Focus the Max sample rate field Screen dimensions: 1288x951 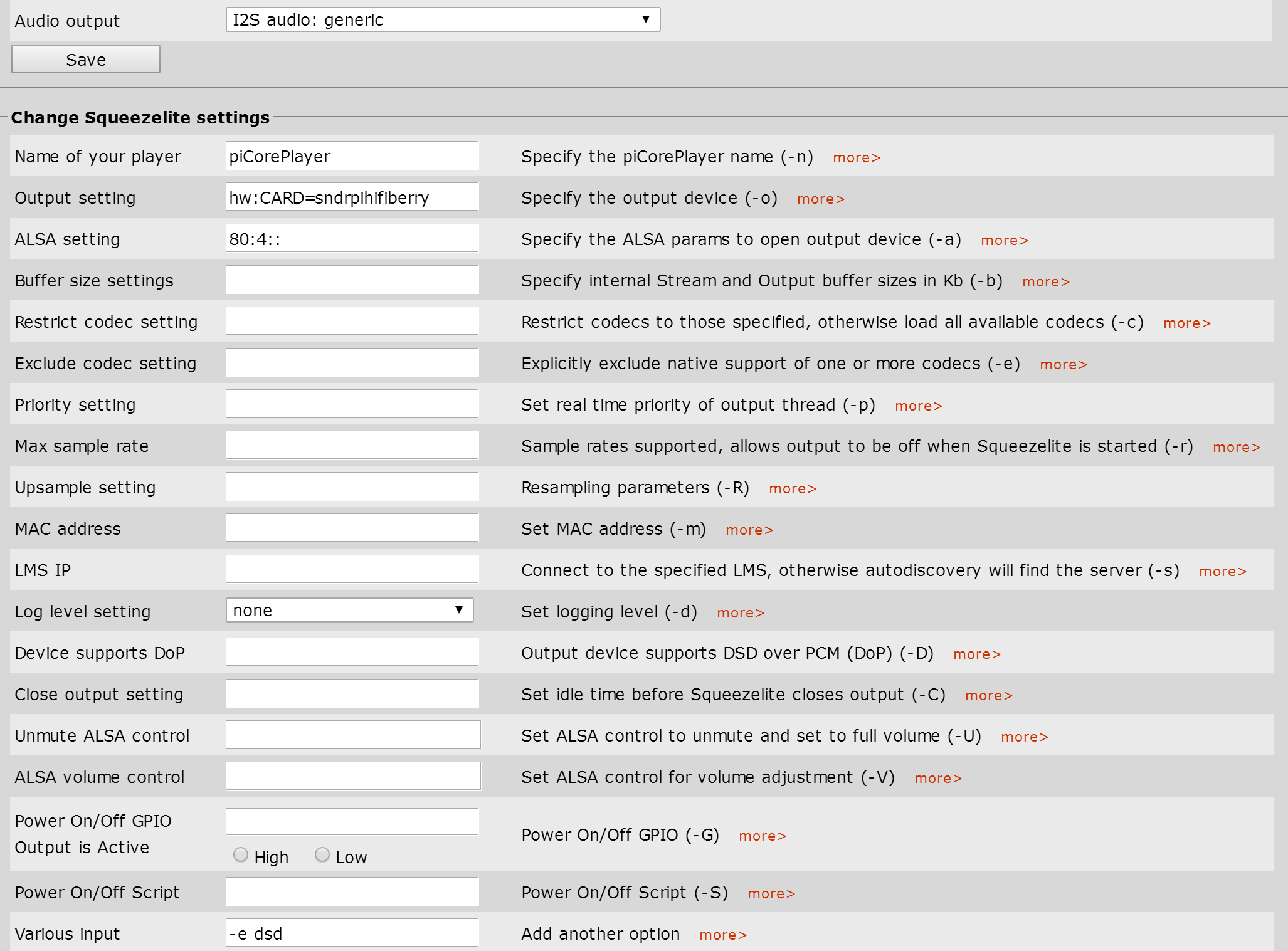[x=352, y=445]
